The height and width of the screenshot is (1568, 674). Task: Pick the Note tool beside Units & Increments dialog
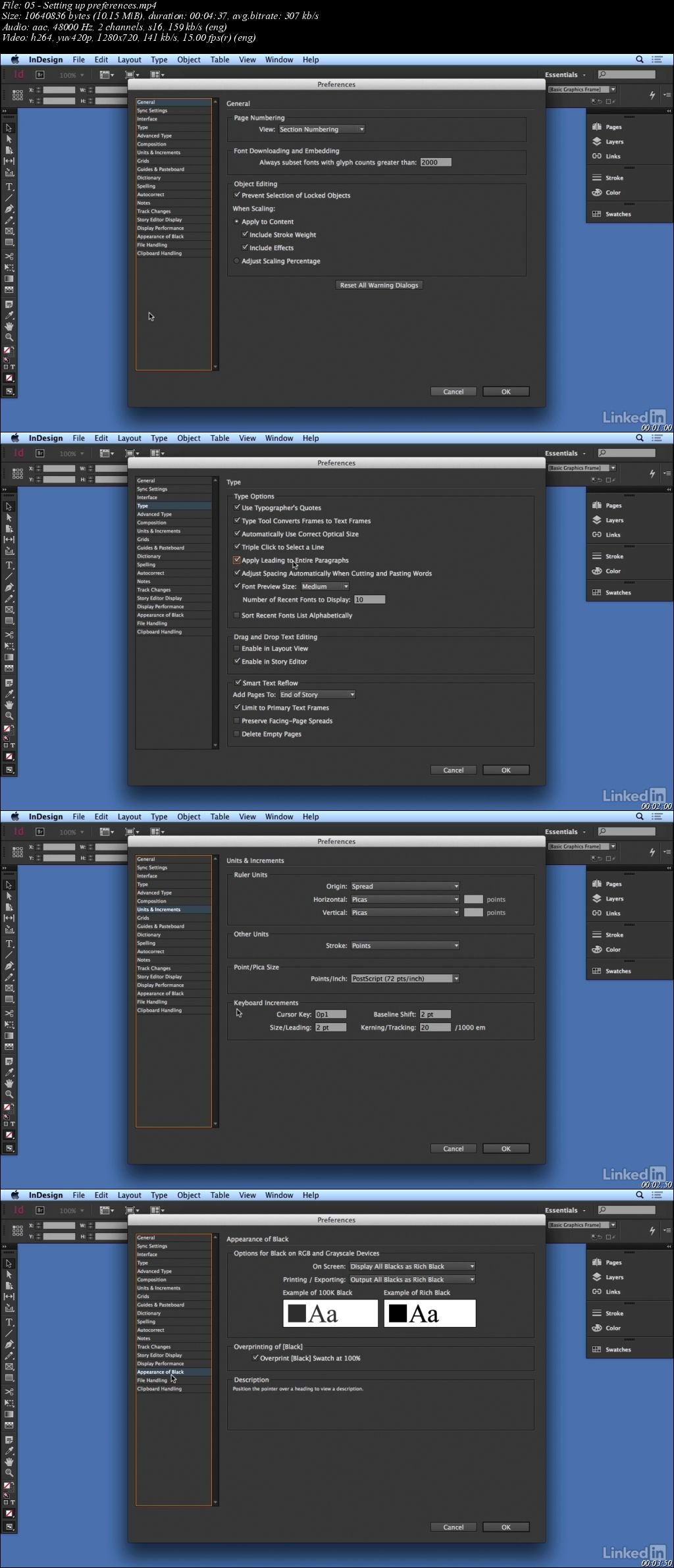[9, 1061]
